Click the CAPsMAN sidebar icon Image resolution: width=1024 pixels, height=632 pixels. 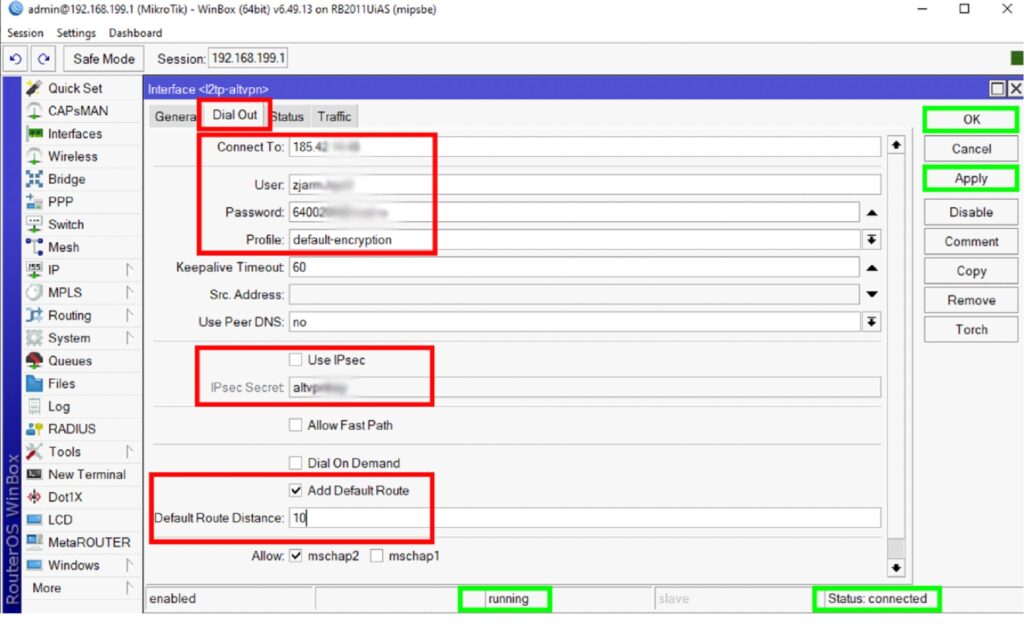pos(35,111)
